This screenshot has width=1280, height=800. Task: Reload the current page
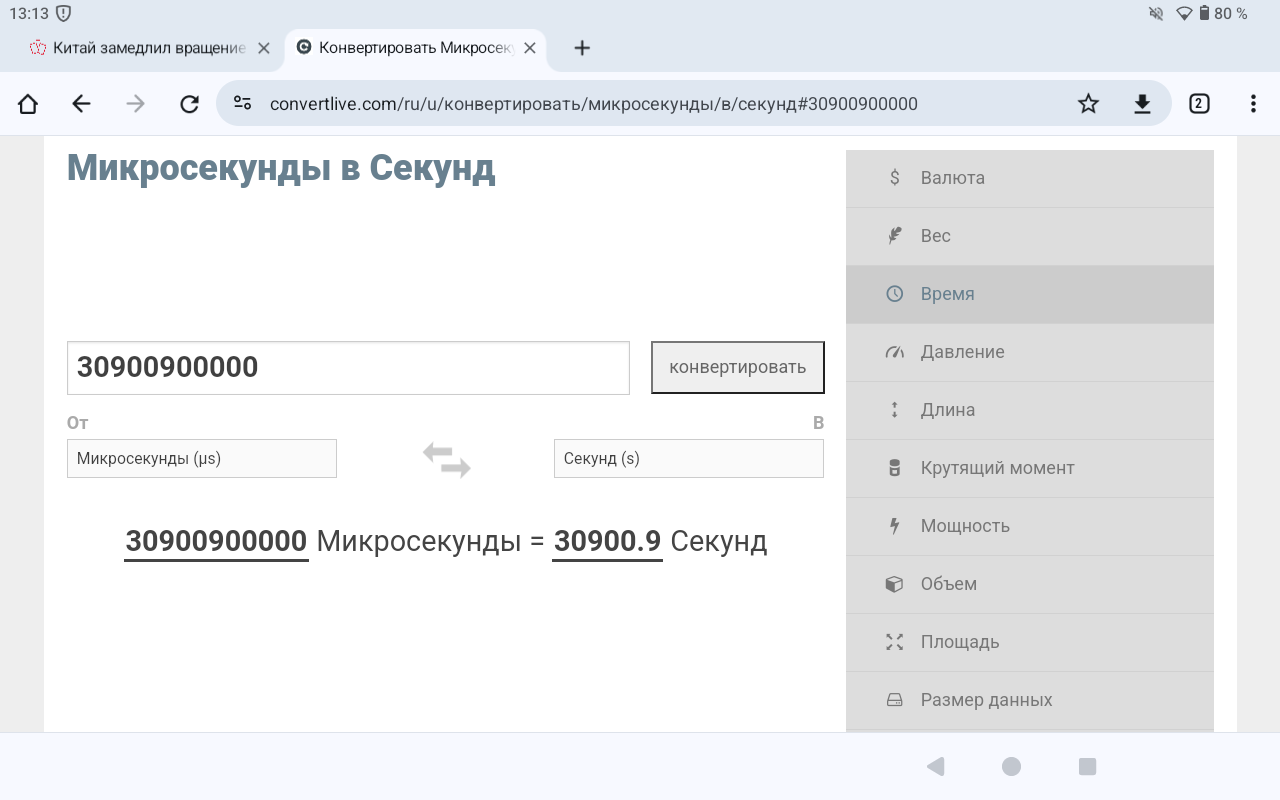[189, 104]
